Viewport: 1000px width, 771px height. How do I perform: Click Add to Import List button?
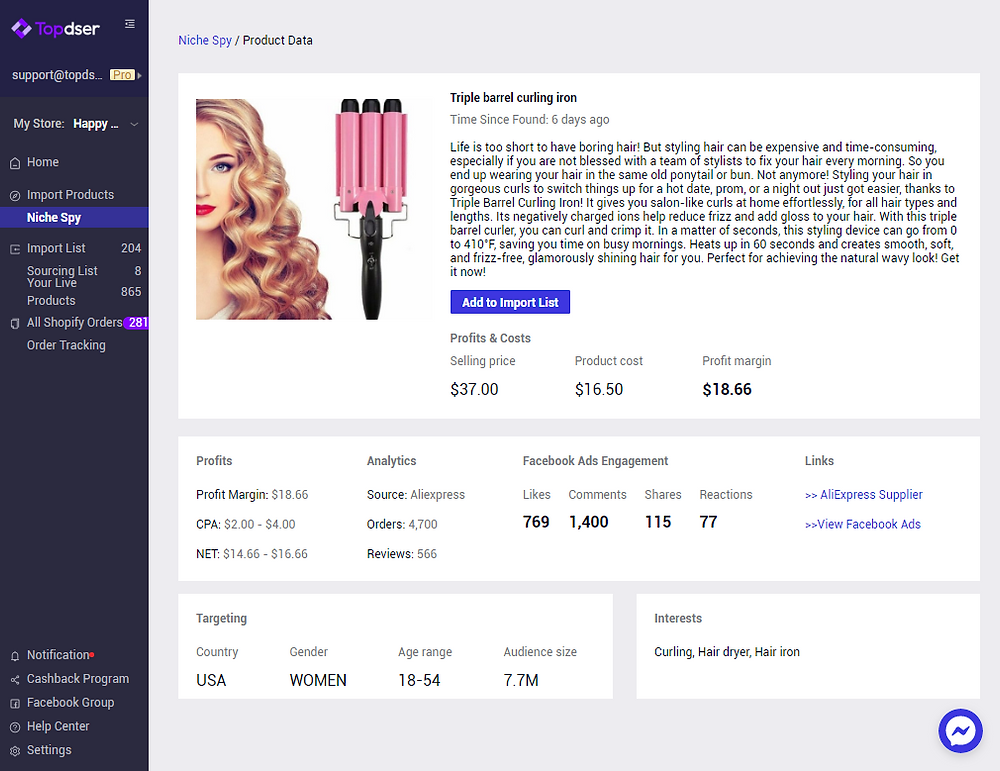[x=510, y=302]
